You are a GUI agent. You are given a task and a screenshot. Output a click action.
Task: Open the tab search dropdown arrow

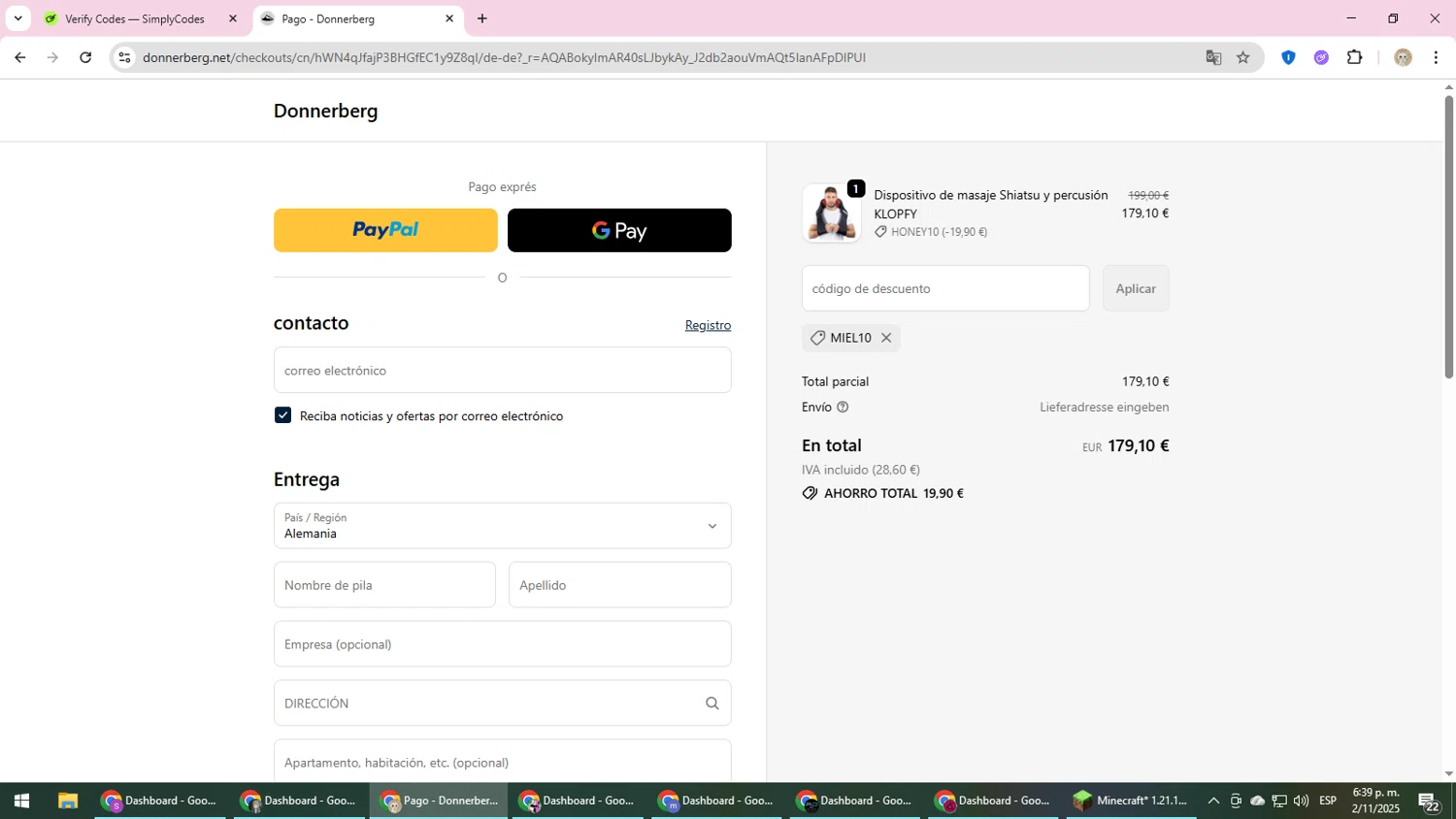click(x=17, y=18)
